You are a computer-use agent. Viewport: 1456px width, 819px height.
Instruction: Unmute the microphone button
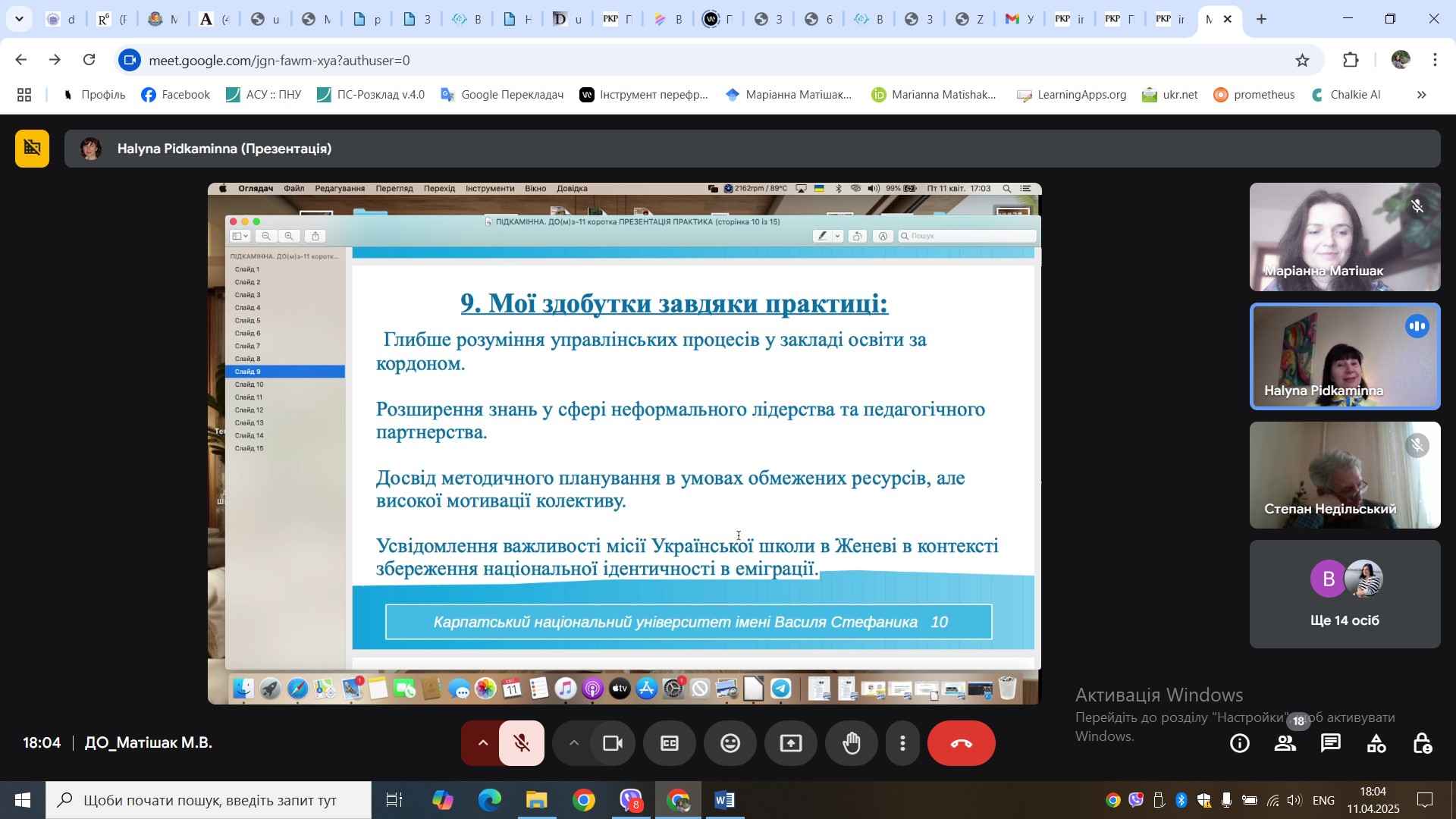(x=522, y=743)
